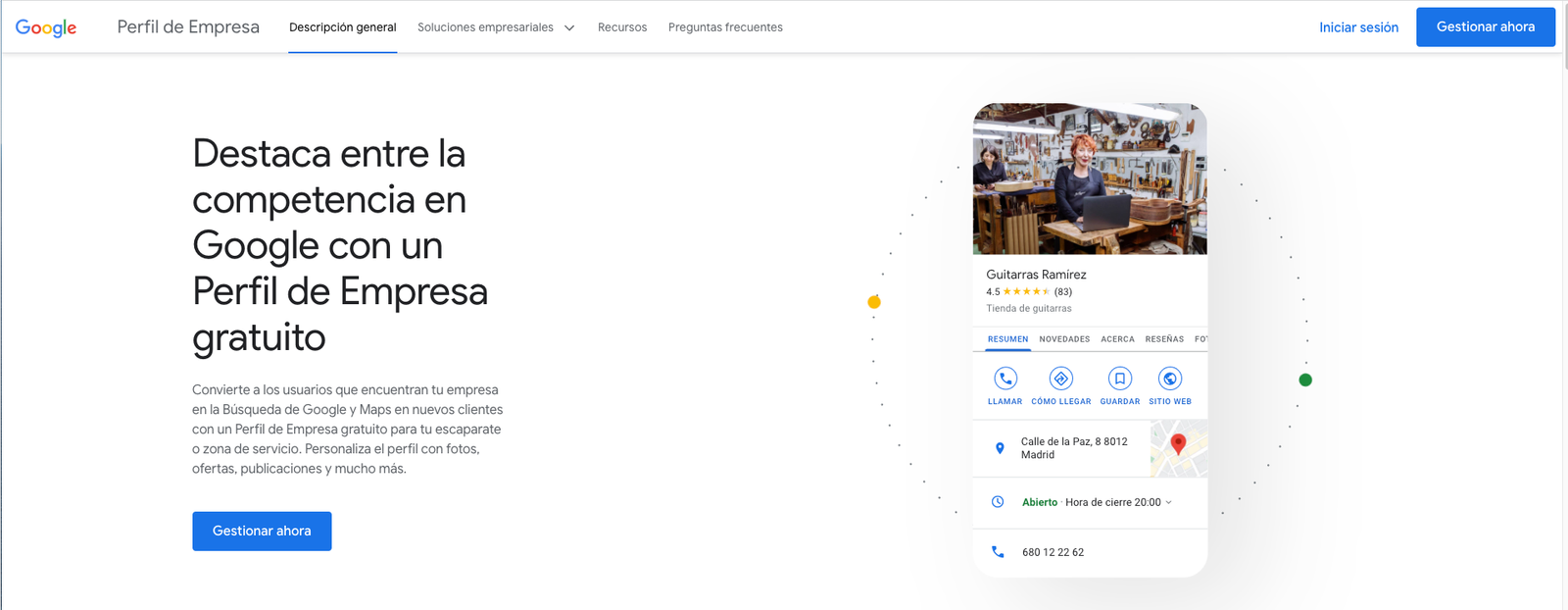Select the Novedades tab in profile card
This screenshot has height=610, width=1568.
(1064, 339)
